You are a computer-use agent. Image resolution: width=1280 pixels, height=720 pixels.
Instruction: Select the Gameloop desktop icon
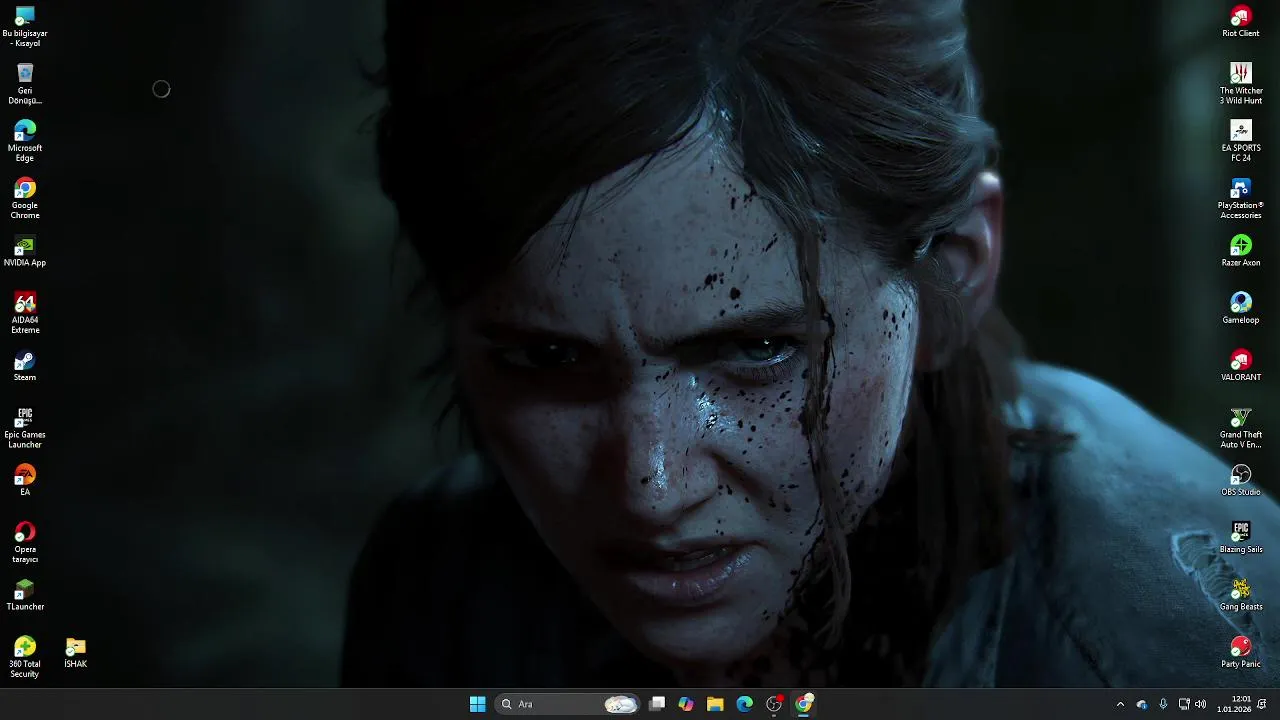(x=1241, y=308)
